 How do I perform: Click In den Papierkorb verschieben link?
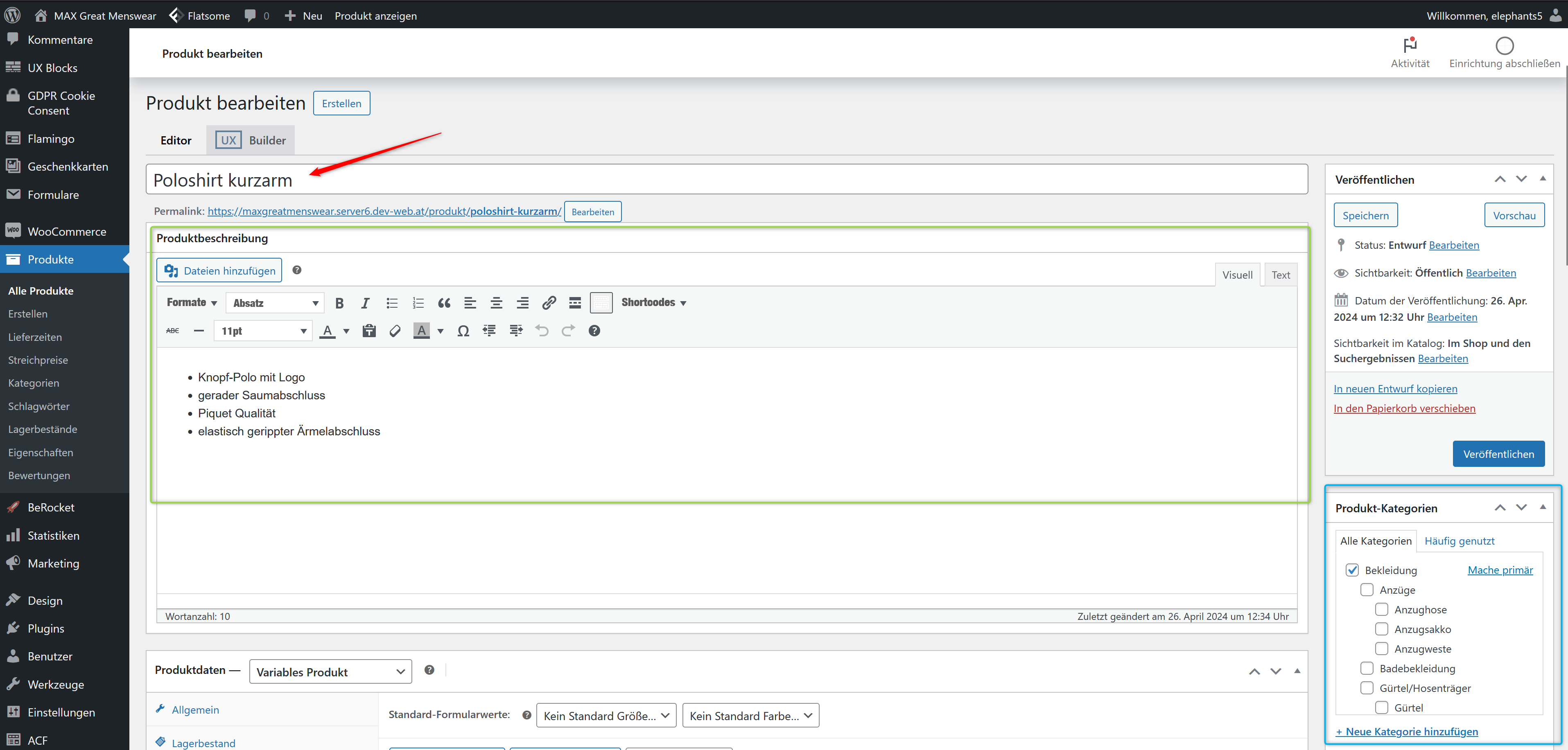click(1404, 408)
